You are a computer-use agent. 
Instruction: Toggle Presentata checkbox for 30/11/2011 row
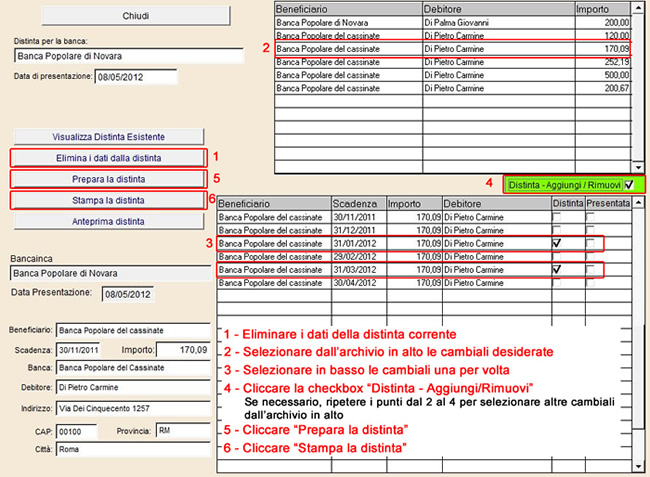pyautogui.click(x=590, y=217)
